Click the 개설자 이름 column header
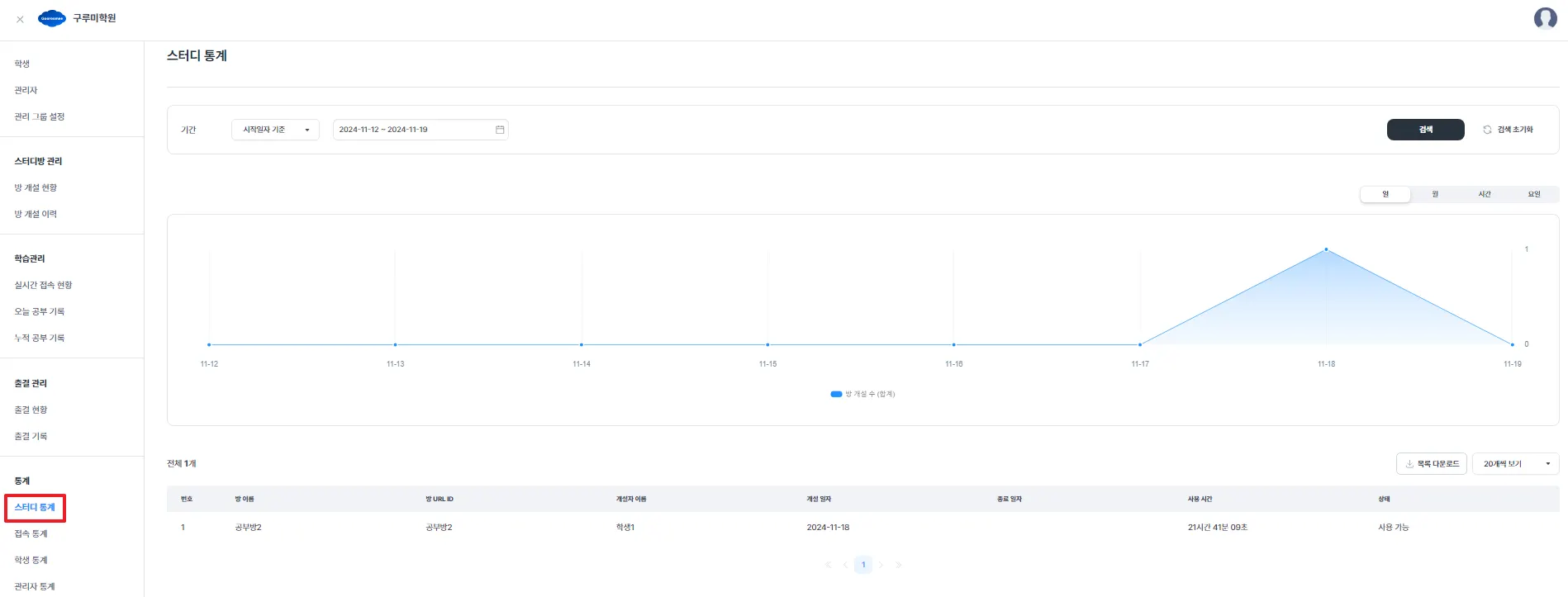 tap(631, 499)
